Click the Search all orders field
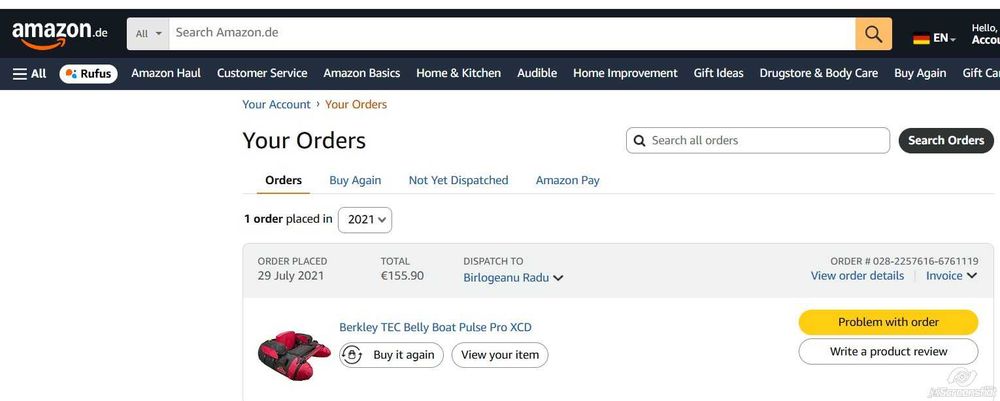This screenshot has width=1000, height=401. pos(765,141)
